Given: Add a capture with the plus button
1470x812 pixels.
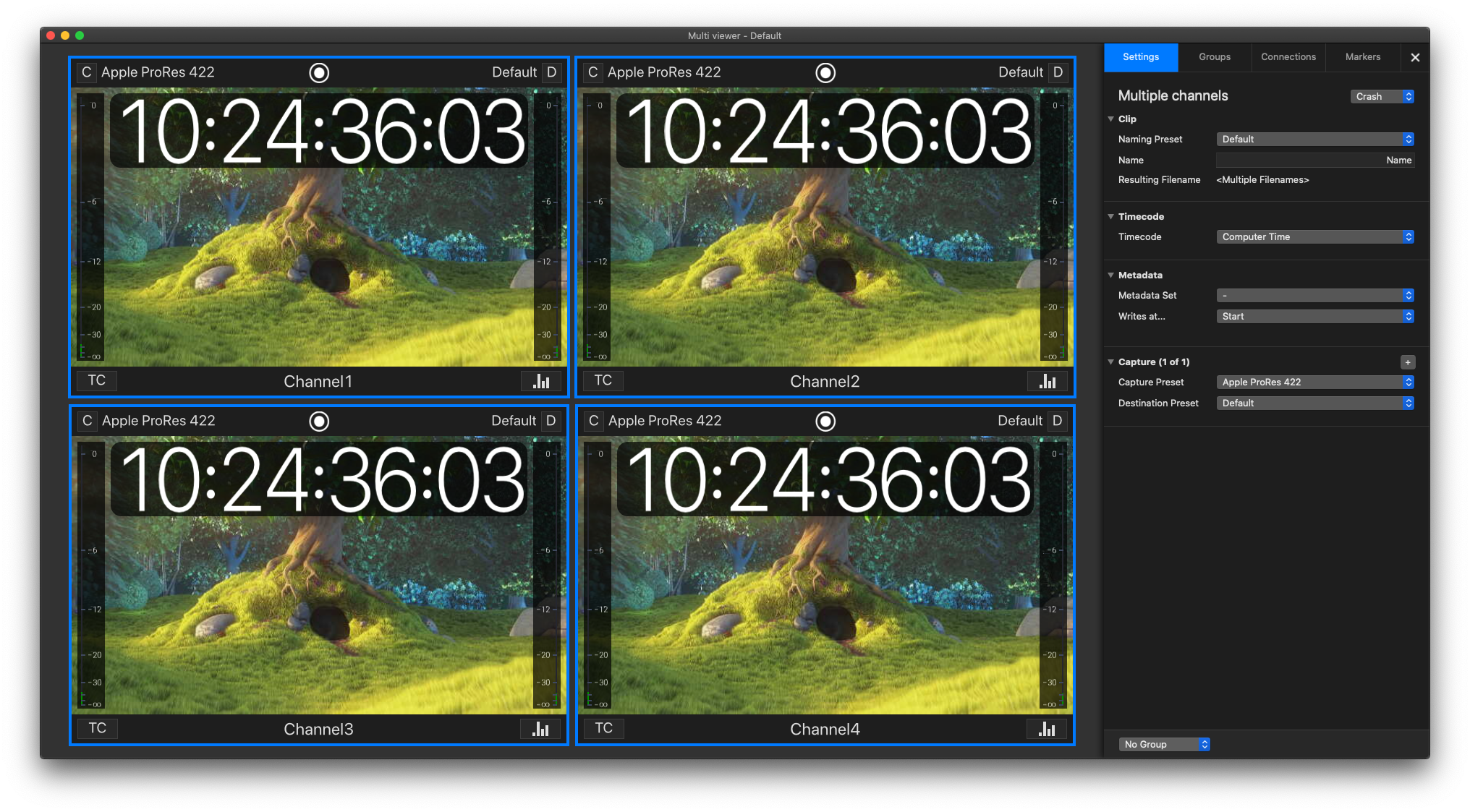Looking at the screenshot, I should [1408, 362].
